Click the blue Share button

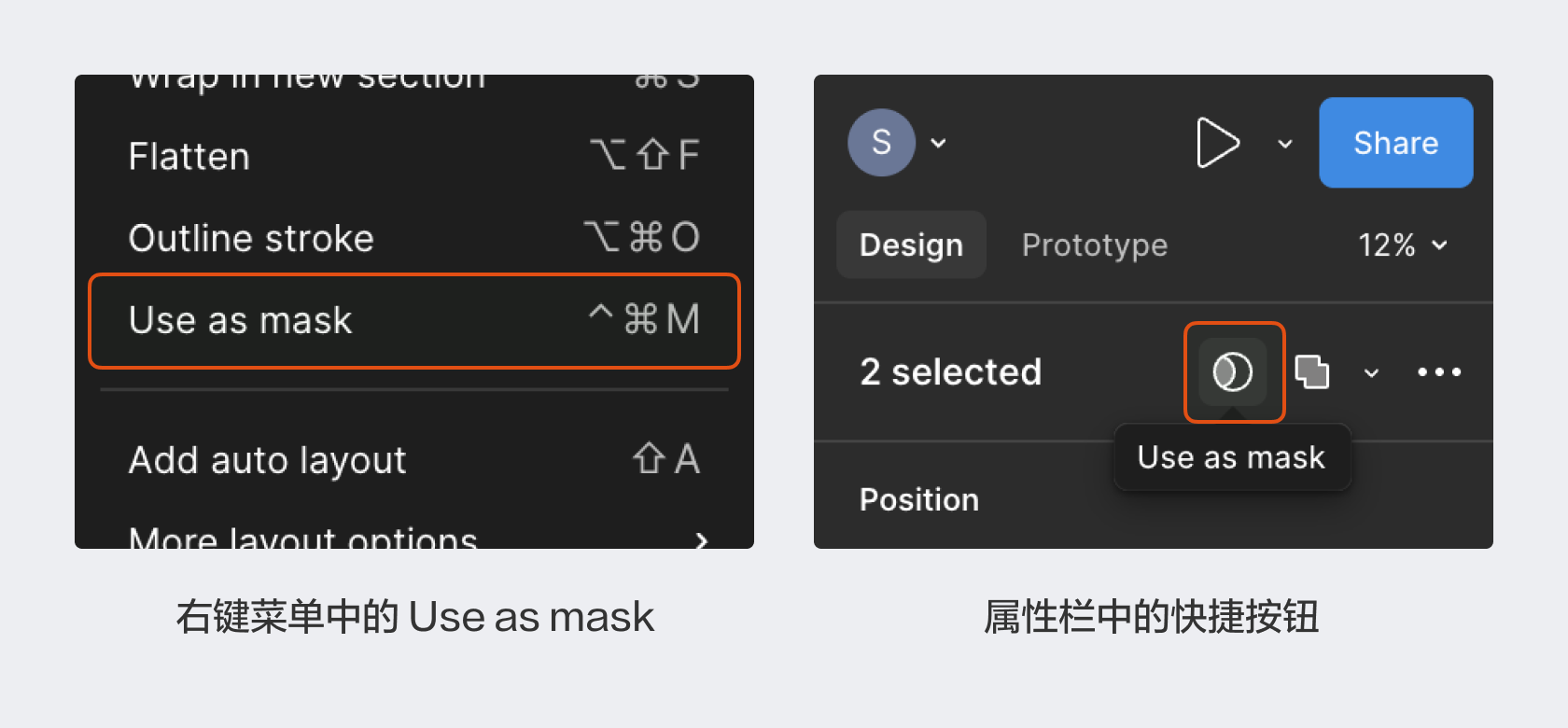1395,143
